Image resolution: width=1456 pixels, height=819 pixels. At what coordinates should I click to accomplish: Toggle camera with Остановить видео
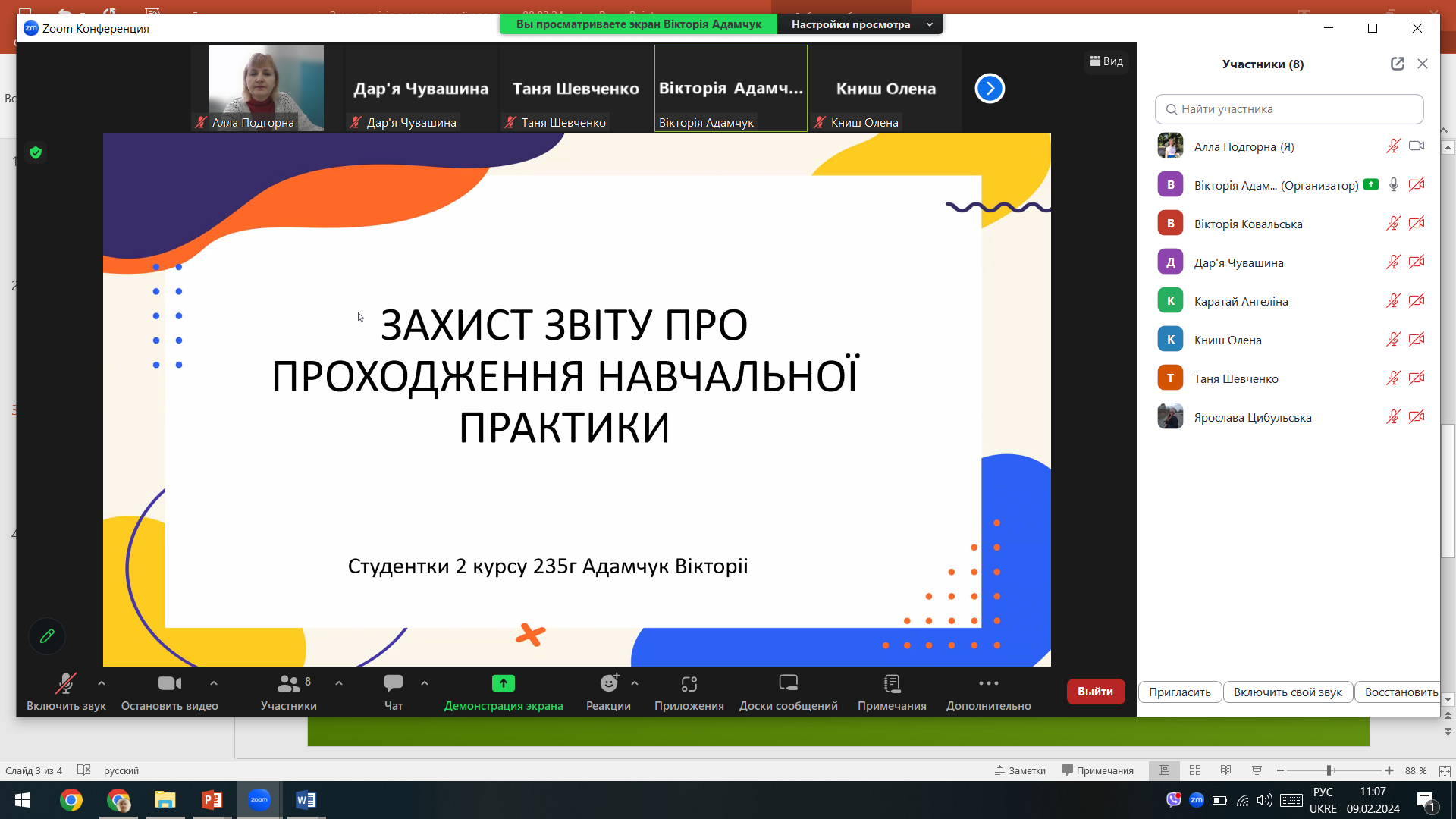[170, 692]
